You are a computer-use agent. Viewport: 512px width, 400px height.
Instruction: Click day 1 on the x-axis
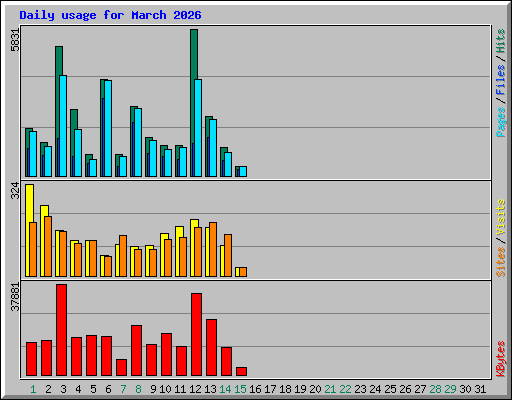click(x=33, y=389)
